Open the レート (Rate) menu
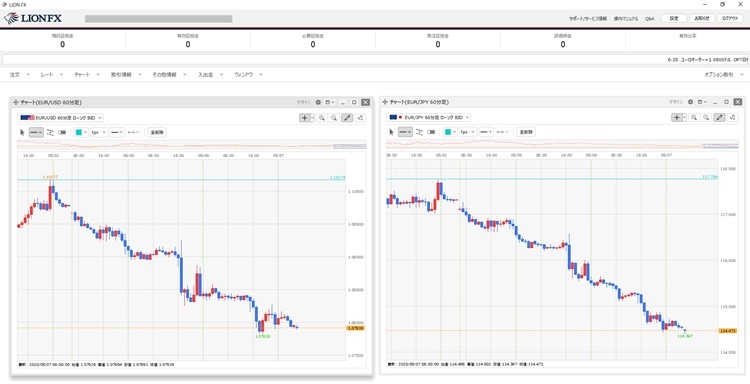This screenshot has height=384, width=750. [52, 75]
